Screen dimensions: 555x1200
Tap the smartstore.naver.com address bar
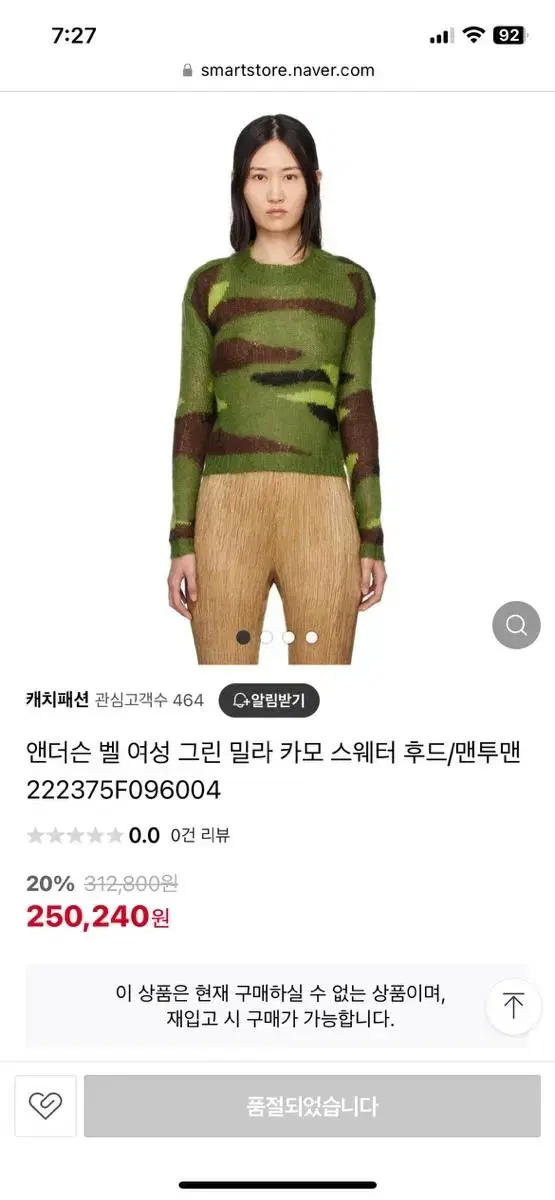(x=278, y=70)
